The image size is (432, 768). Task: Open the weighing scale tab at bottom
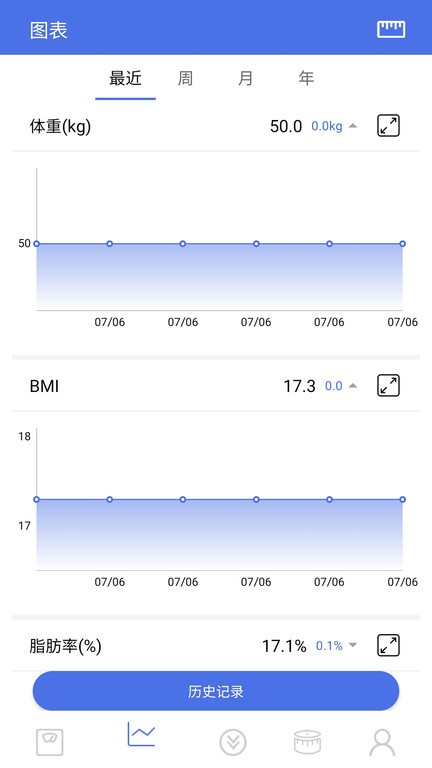pos(50,742)
